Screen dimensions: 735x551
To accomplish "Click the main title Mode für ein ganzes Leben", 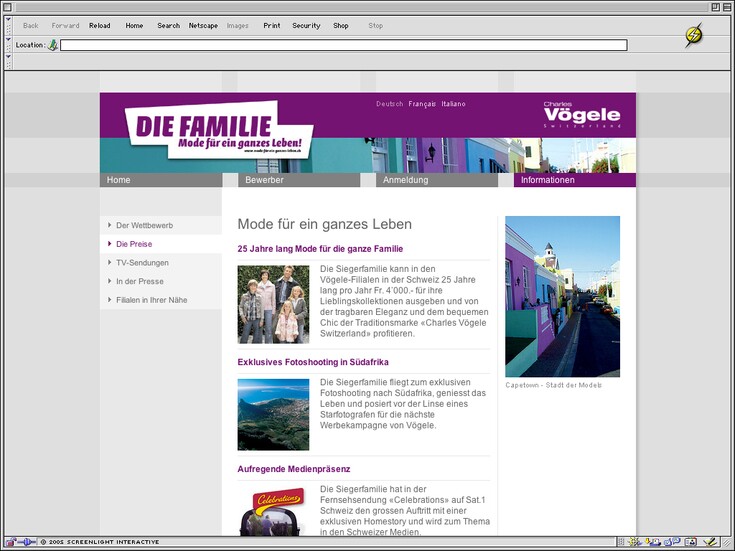I will pos(324,224).
